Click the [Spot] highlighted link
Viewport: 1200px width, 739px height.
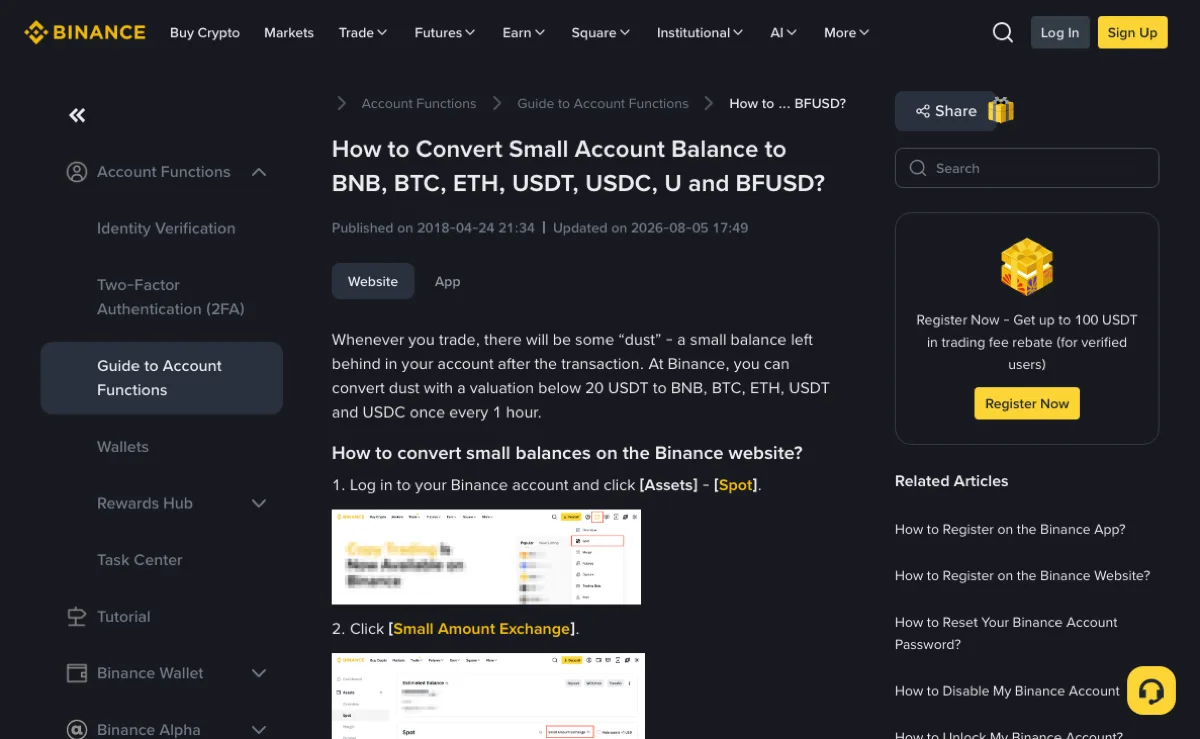(736, 485)
